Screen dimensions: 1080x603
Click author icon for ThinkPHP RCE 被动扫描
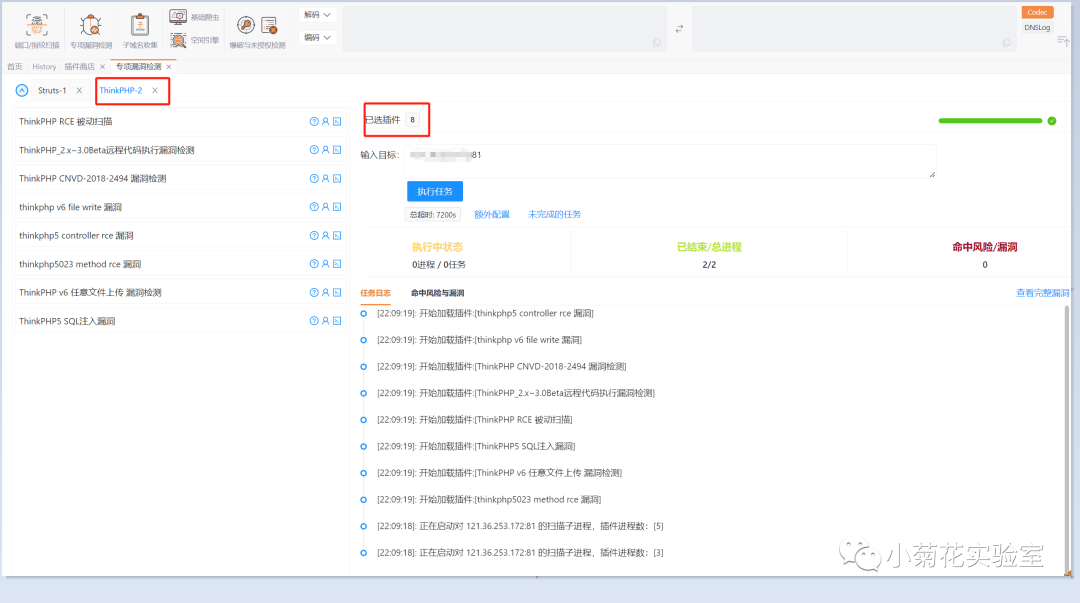point(326,121)
